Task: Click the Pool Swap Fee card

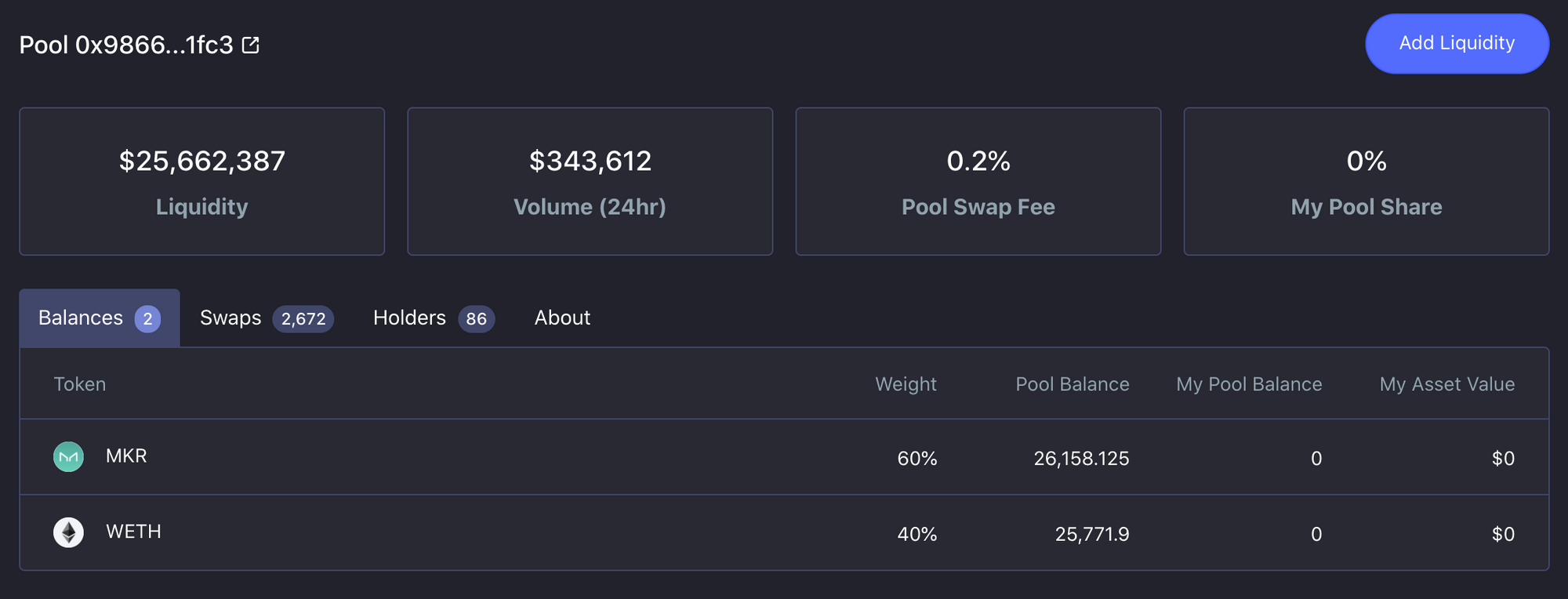Action: coord(978,181)
